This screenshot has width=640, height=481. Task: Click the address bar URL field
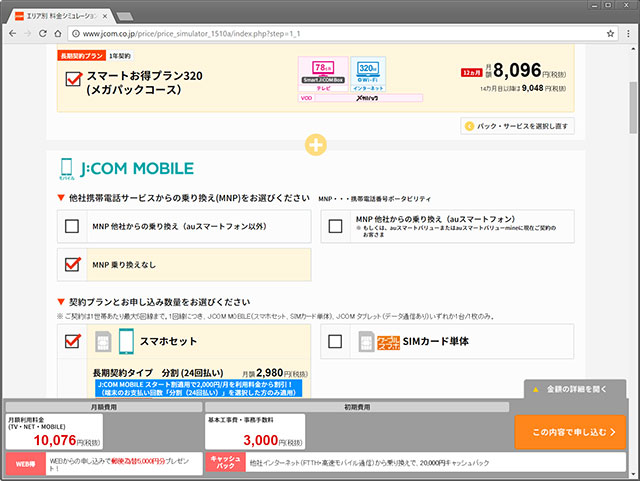point(343,34)
